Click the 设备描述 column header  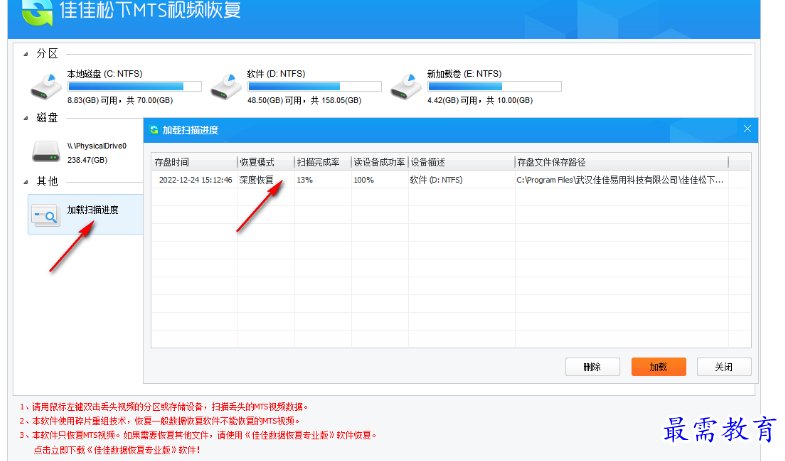pos(462,162)
